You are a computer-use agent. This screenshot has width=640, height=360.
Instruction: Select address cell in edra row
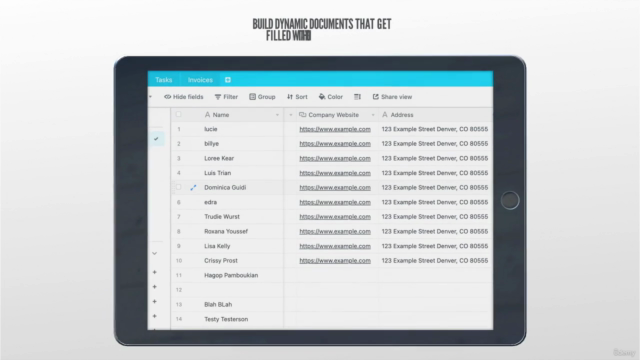pyautogui.click(x=435, y=202)
